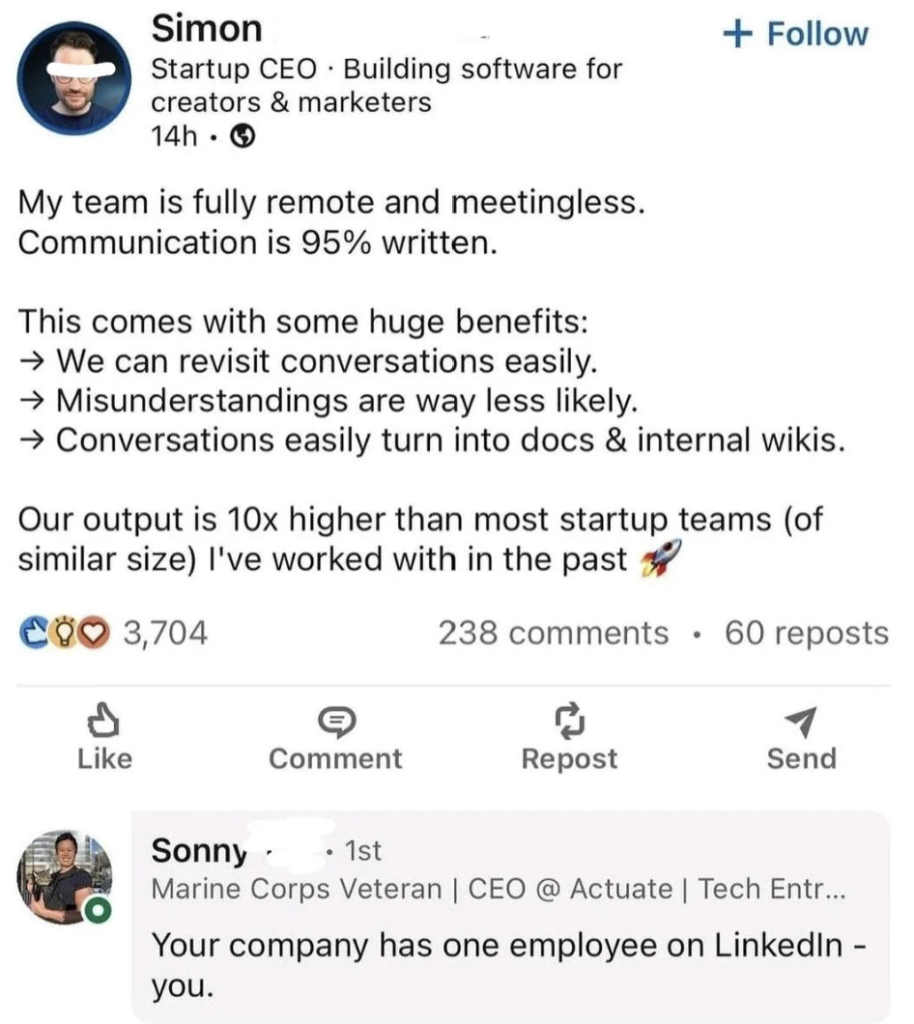Click the Send paper plane icon
Image resolution: width=914 pixels, height=1024 pixels.
[801, 719]
